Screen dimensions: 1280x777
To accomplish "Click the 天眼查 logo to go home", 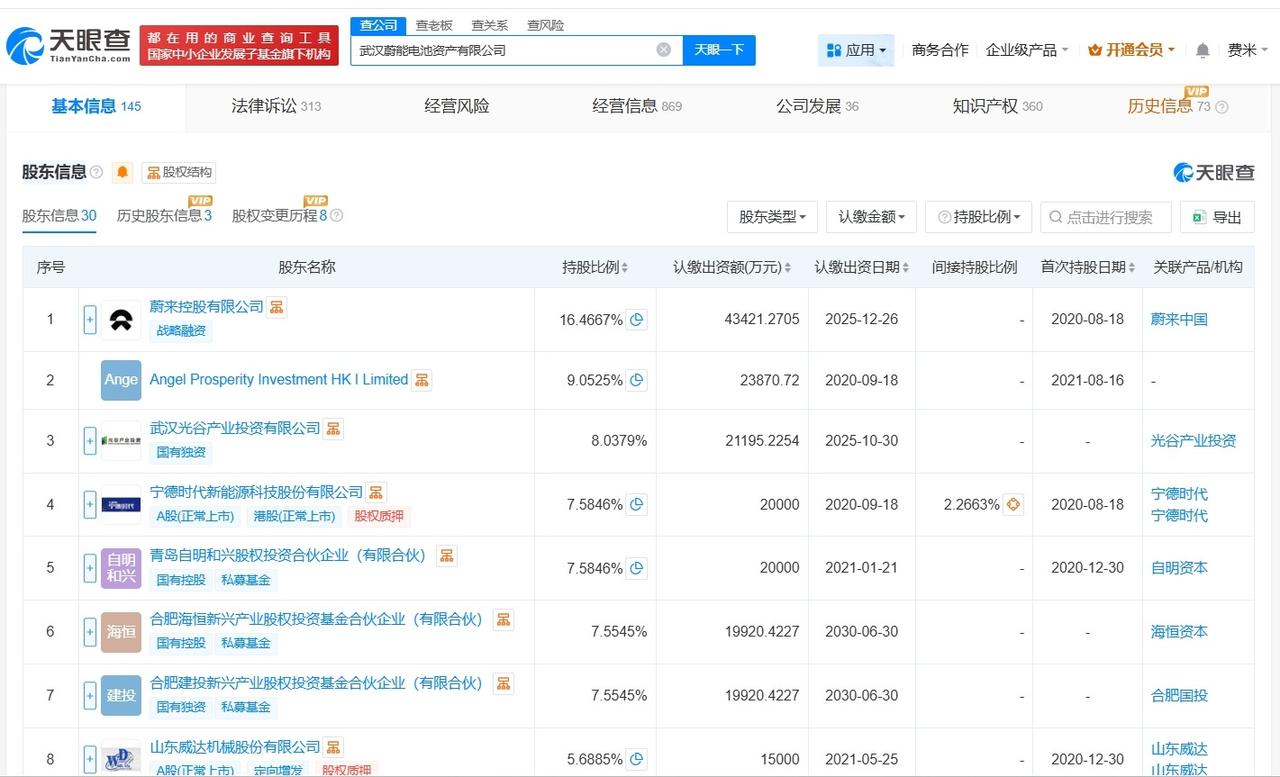I will coord(68,45).
